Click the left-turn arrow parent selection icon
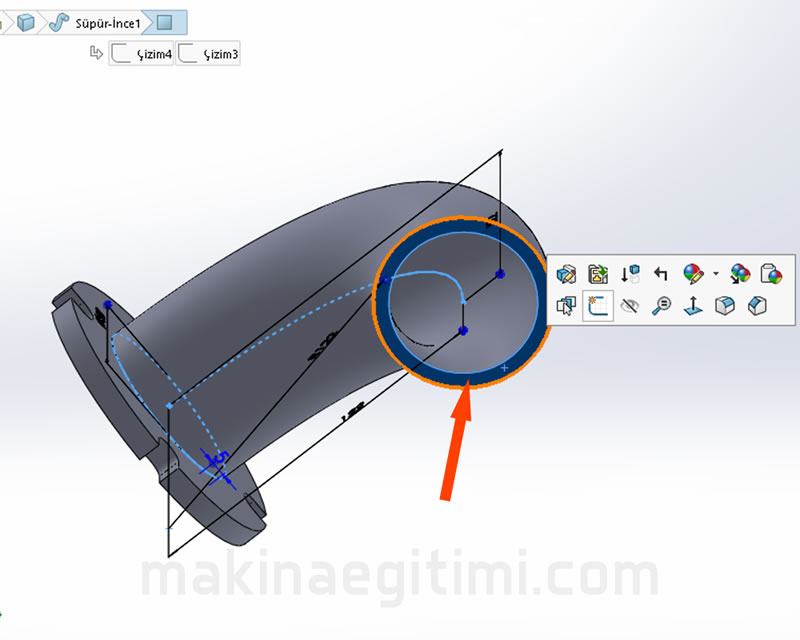Viewport: 800px width, 640px height. (661, 274)
